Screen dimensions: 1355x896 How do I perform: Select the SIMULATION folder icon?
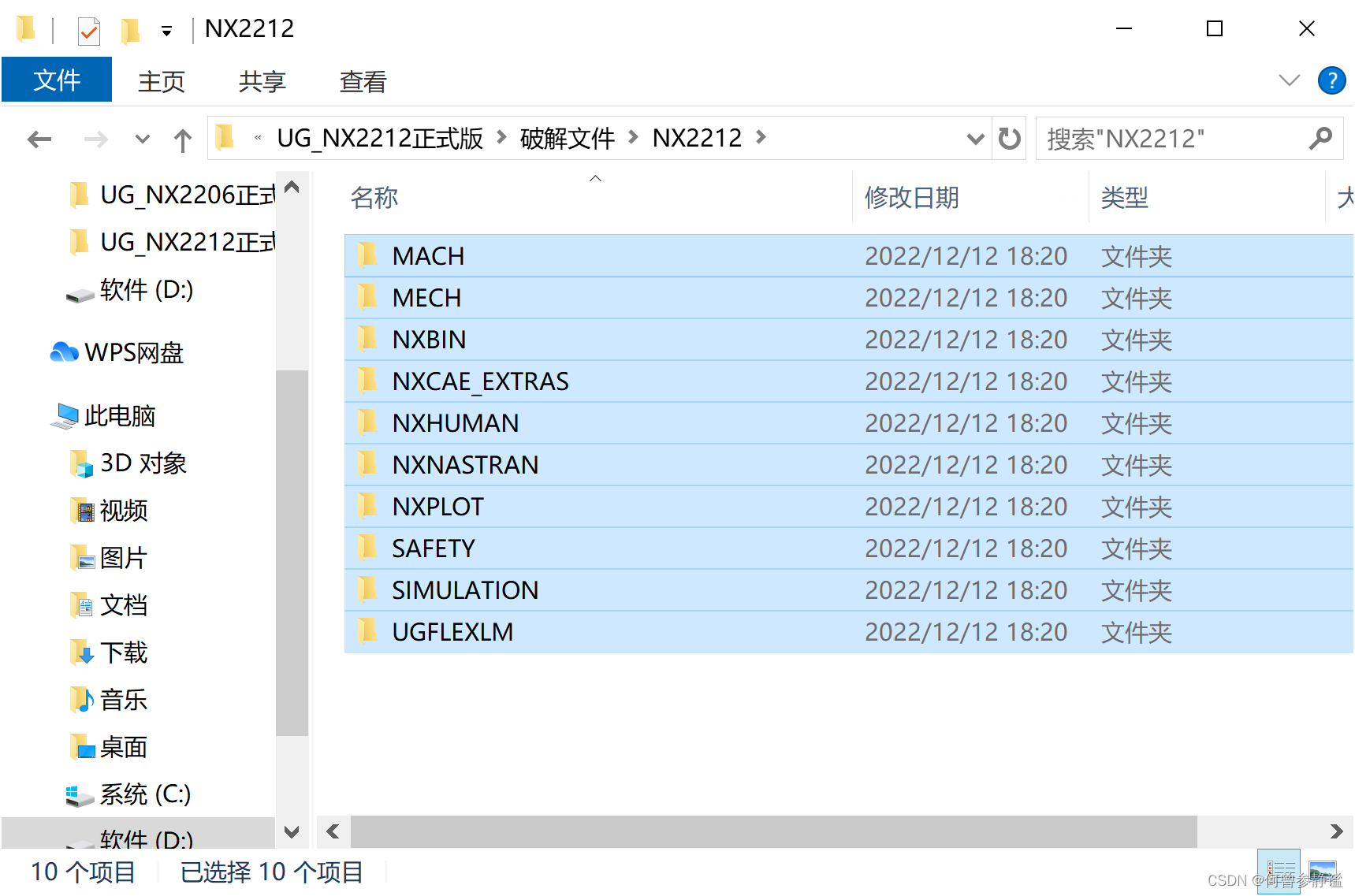tap(367, 589)
